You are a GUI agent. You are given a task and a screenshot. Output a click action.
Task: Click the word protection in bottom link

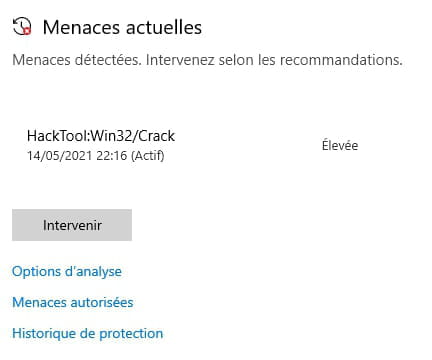pos(131,333)
